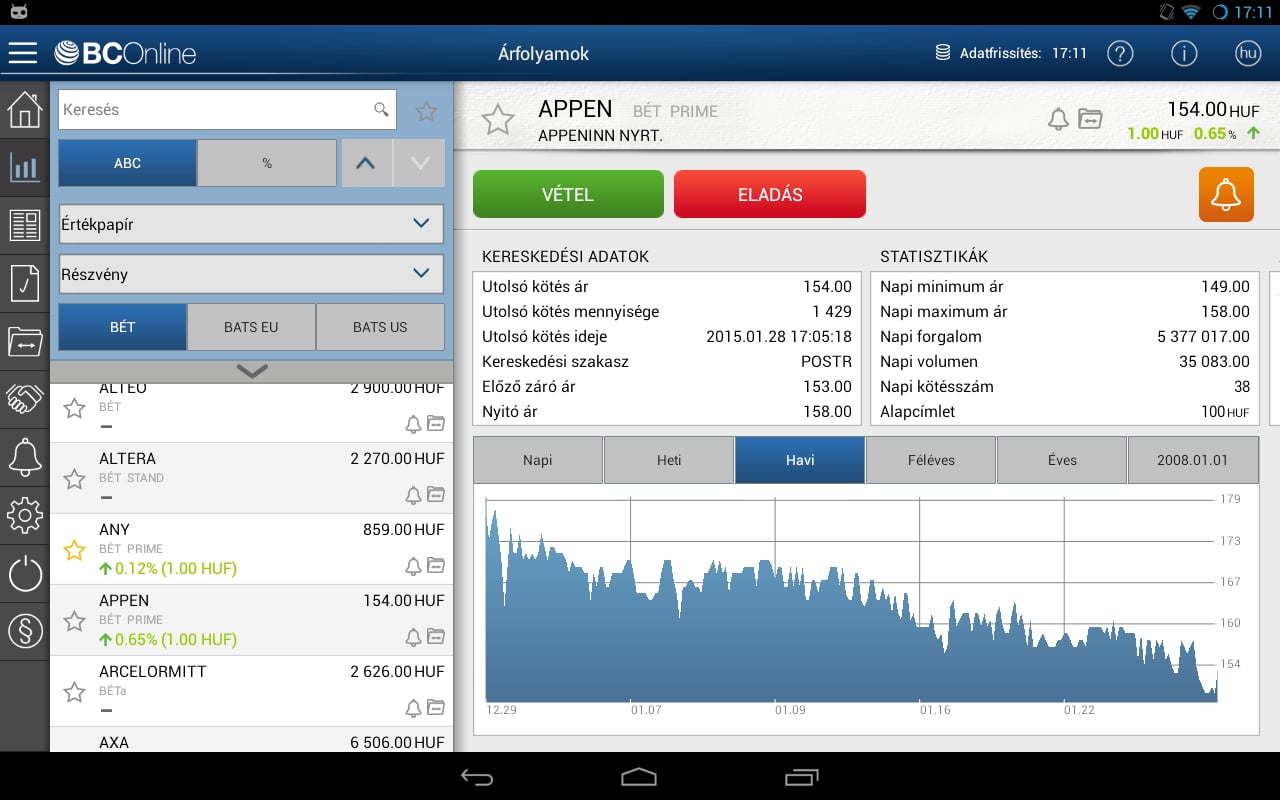Switch chart to Havi
The width and height of the screenshot is (1280, 800).
click(800, 460)
